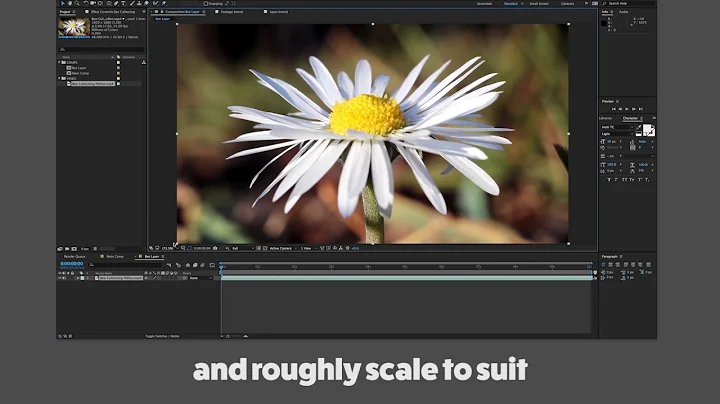
Task: Open the Footage (none) tab
Action: tap(232, 11)
